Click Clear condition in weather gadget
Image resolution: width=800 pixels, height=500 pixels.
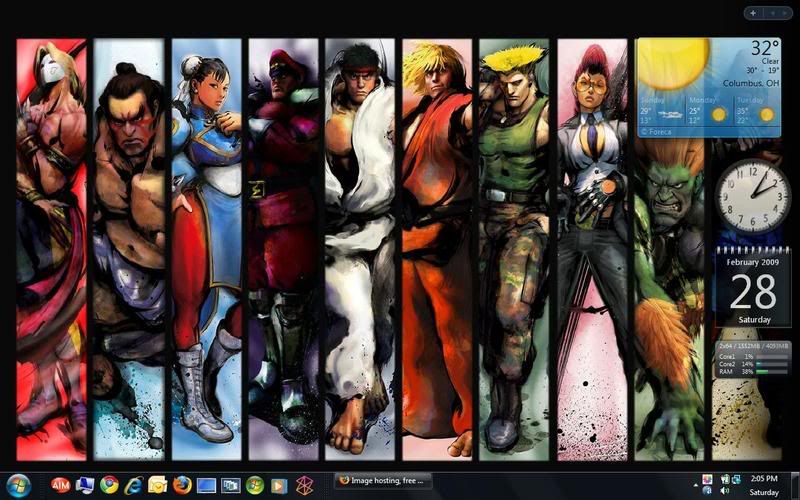pyautogui.click(x=770, y=61)
